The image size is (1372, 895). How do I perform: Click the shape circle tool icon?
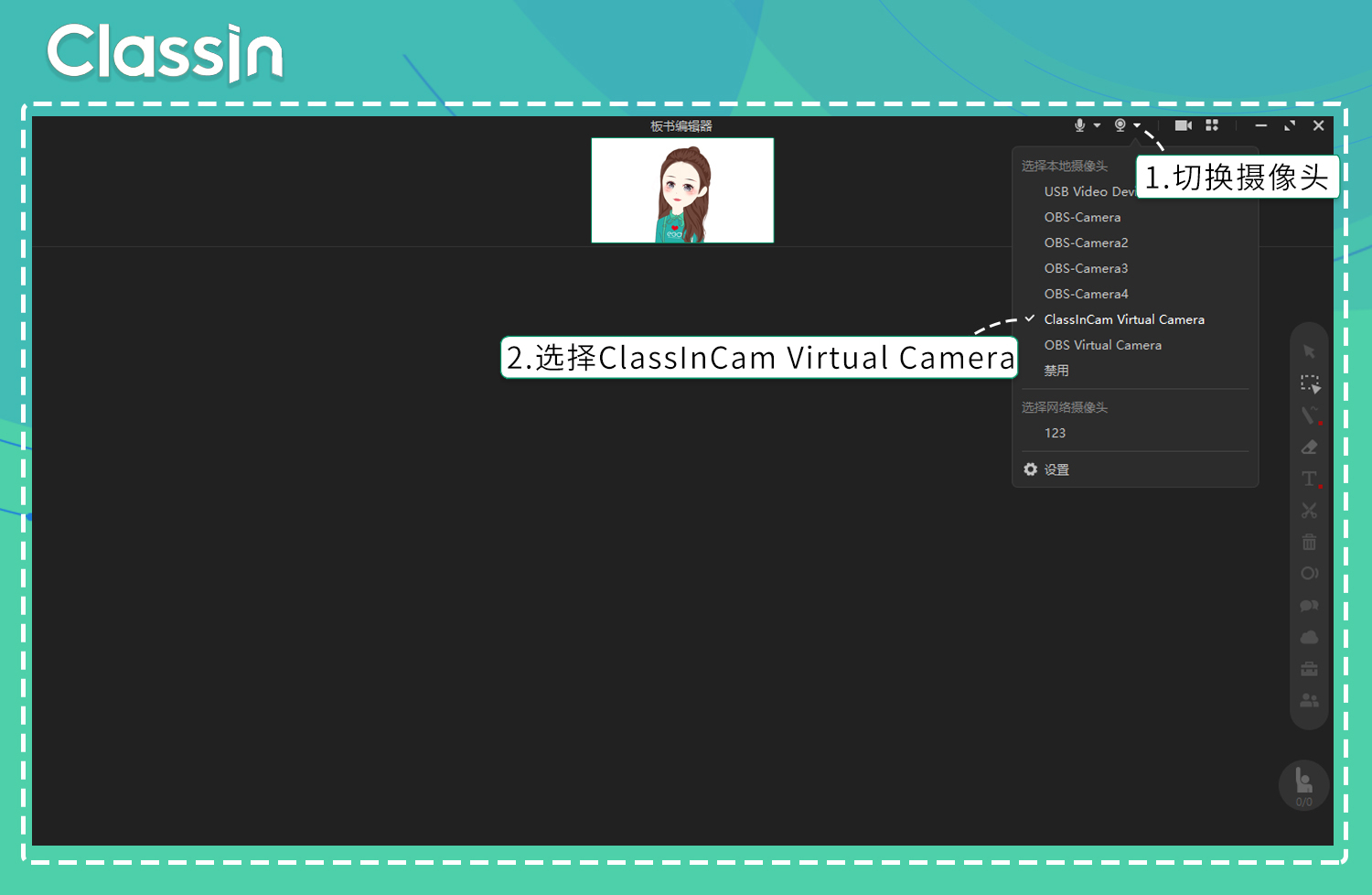[1309, 574]
